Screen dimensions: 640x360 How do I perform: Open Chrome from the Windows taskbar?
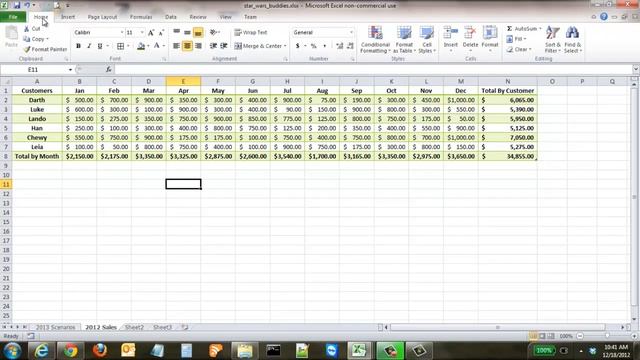(70, 350)
